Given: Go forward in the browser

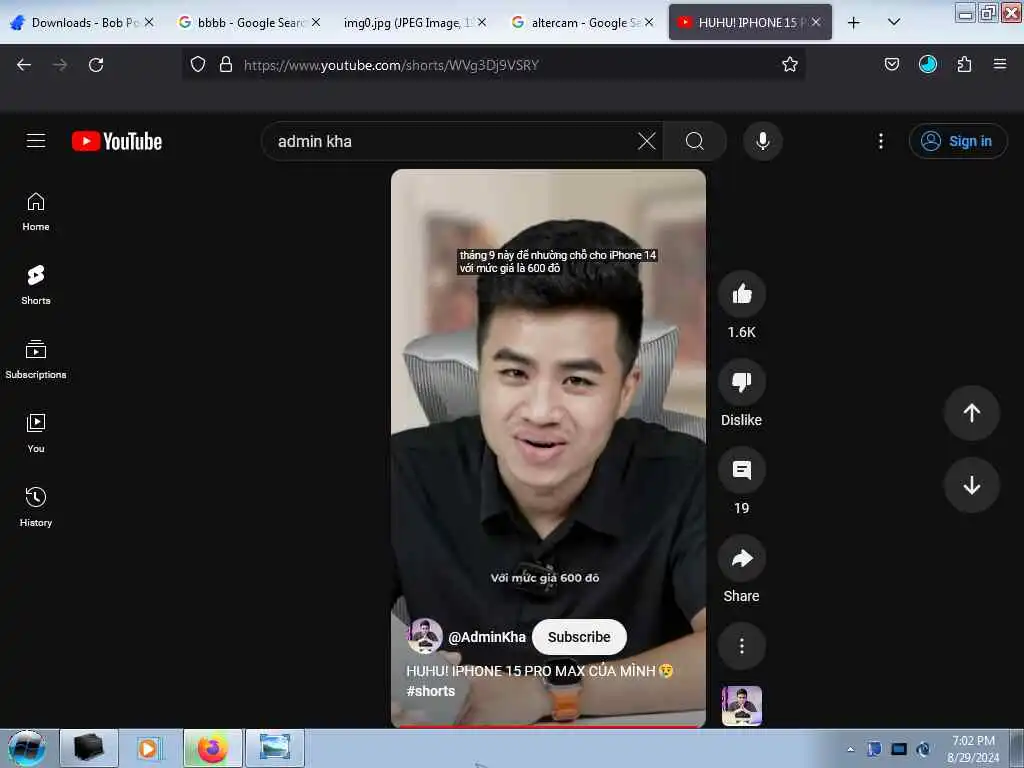Looking at the screenshot, I should 60,65.
